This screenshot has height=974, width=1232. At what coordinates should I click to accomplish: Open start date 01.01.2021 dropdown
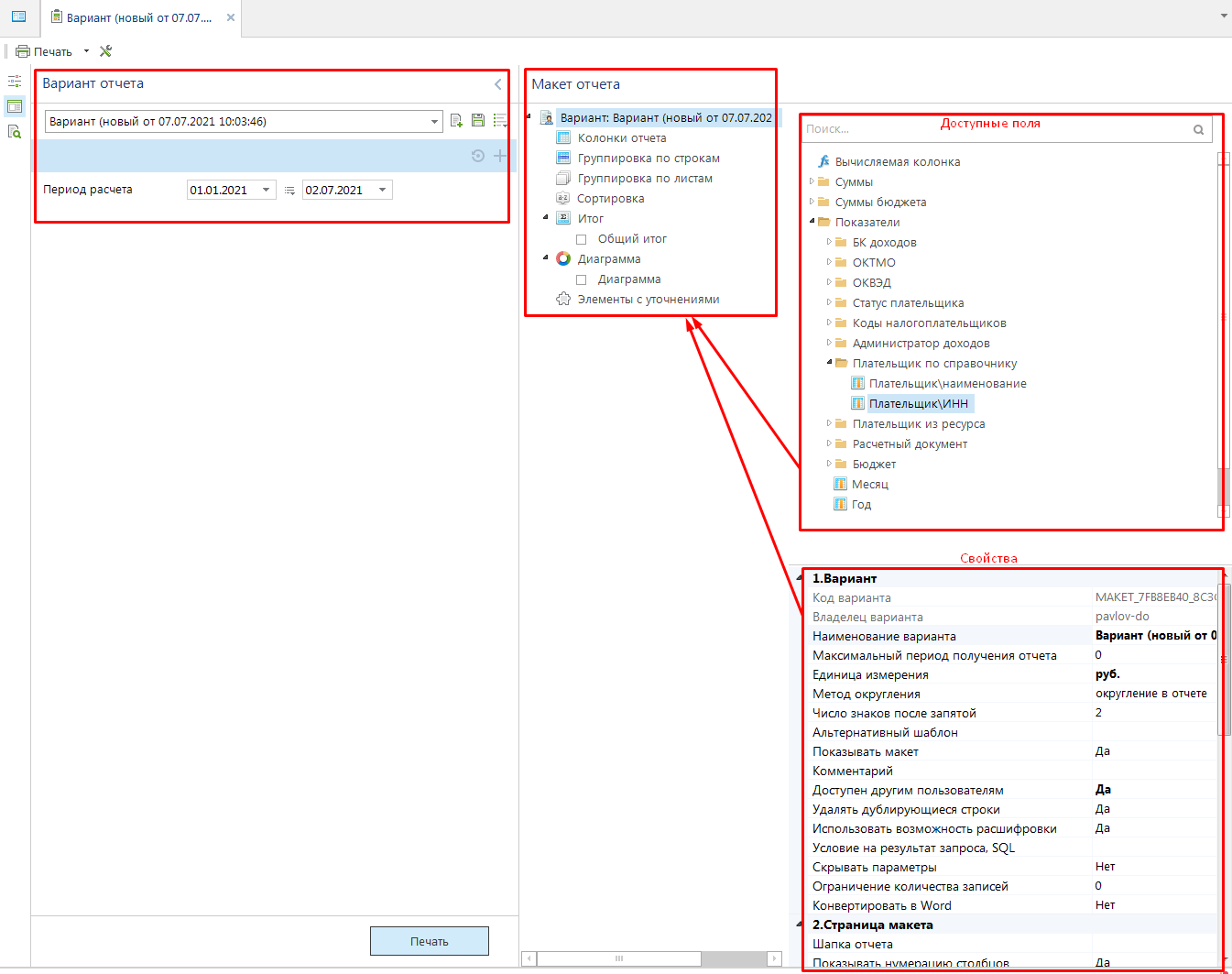pyautogui.click(x=267, y=190)
